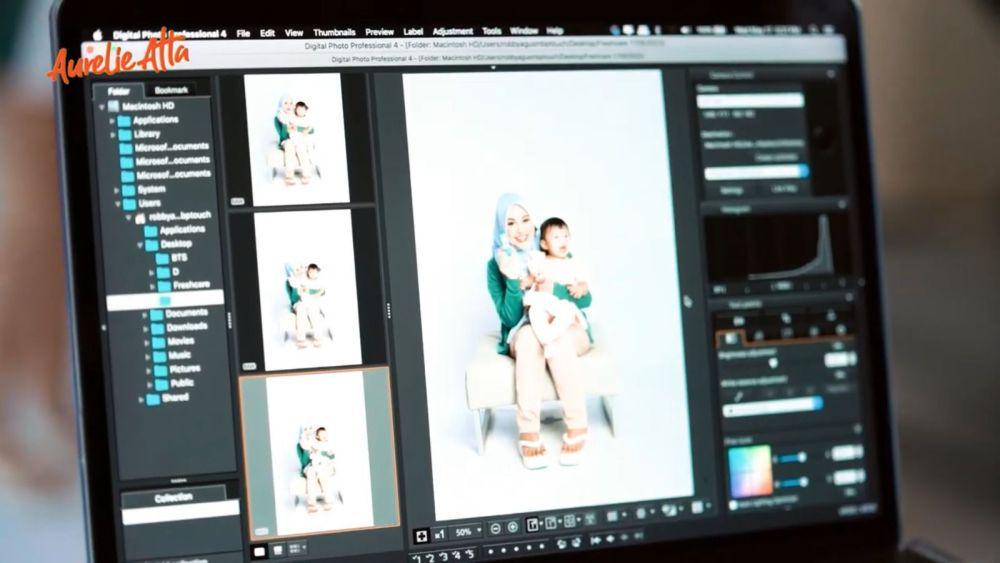This screenshot has height=563, width=1000.
Task: Toggle check mark 3 on the image
Action: pos(443,557)
